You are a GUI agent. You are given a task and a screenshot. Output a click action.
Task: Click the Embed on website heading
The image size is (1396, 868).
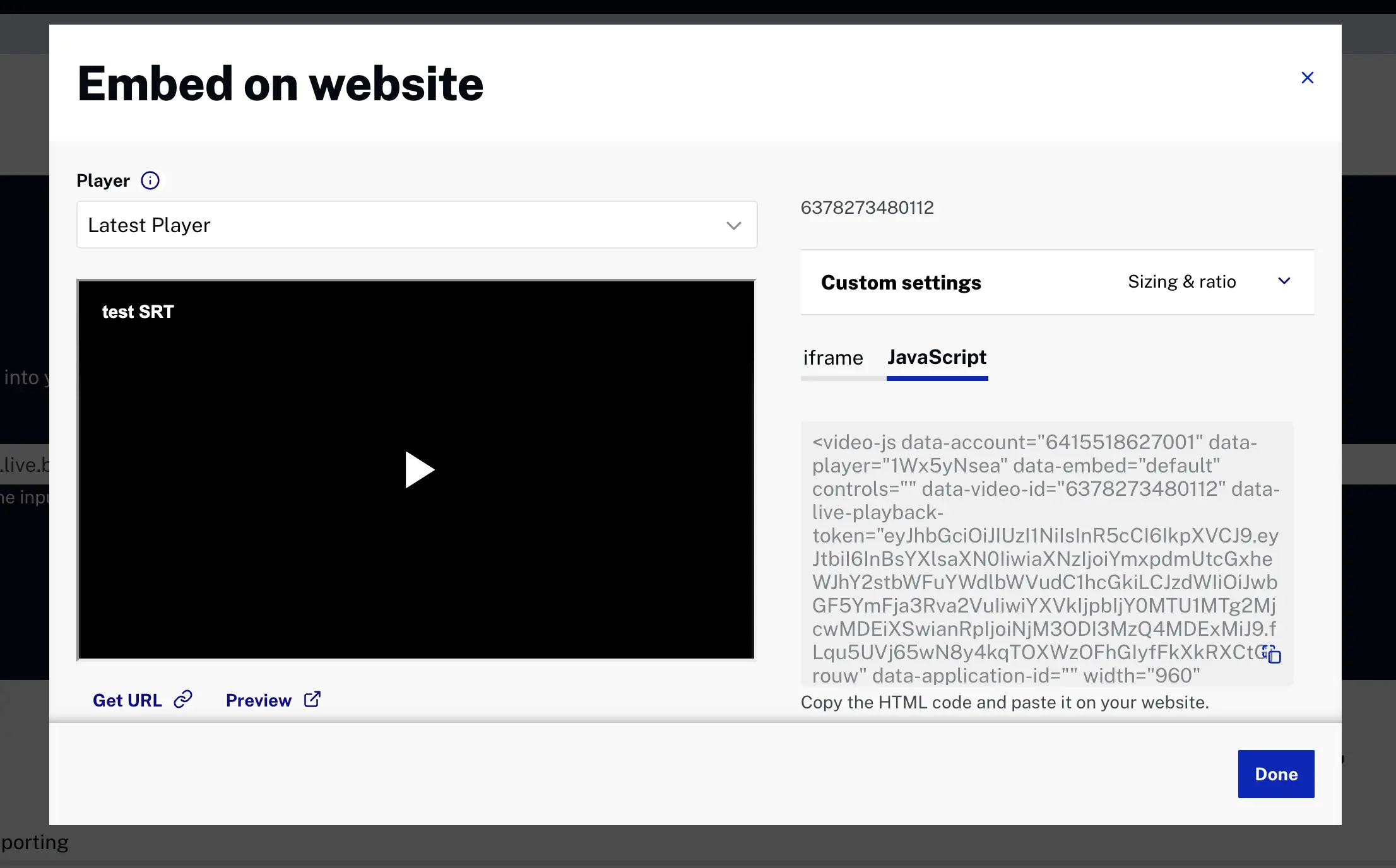point(280,83)
